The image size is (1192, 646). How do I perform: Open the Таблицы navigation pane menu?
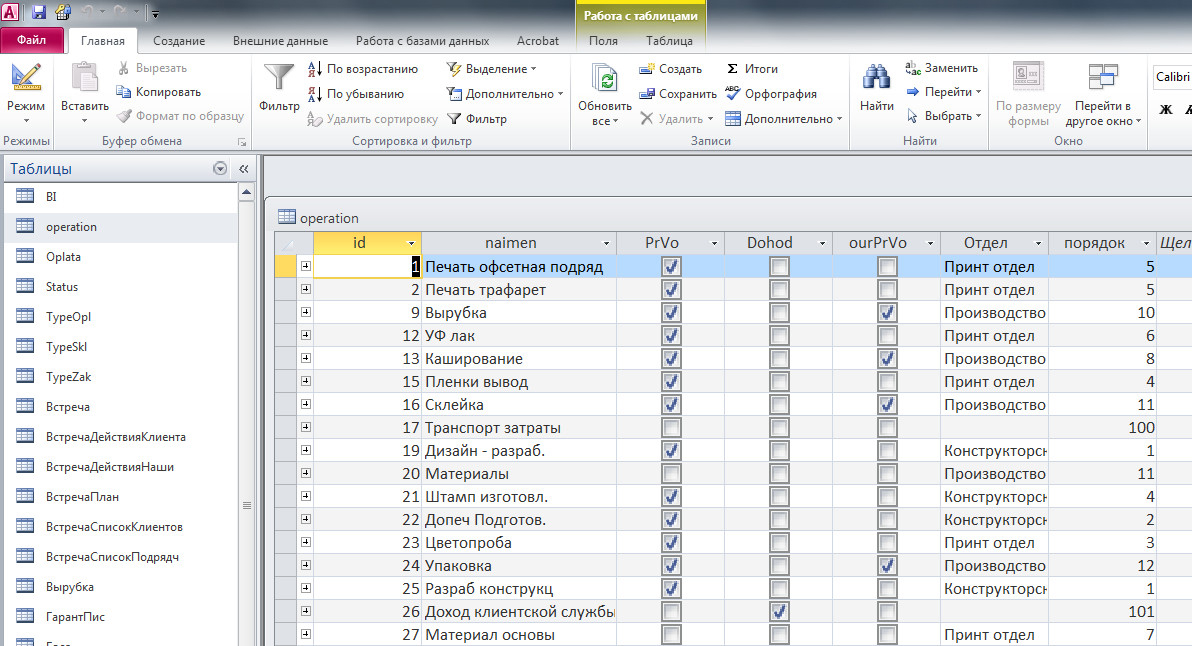coord(220,169)
